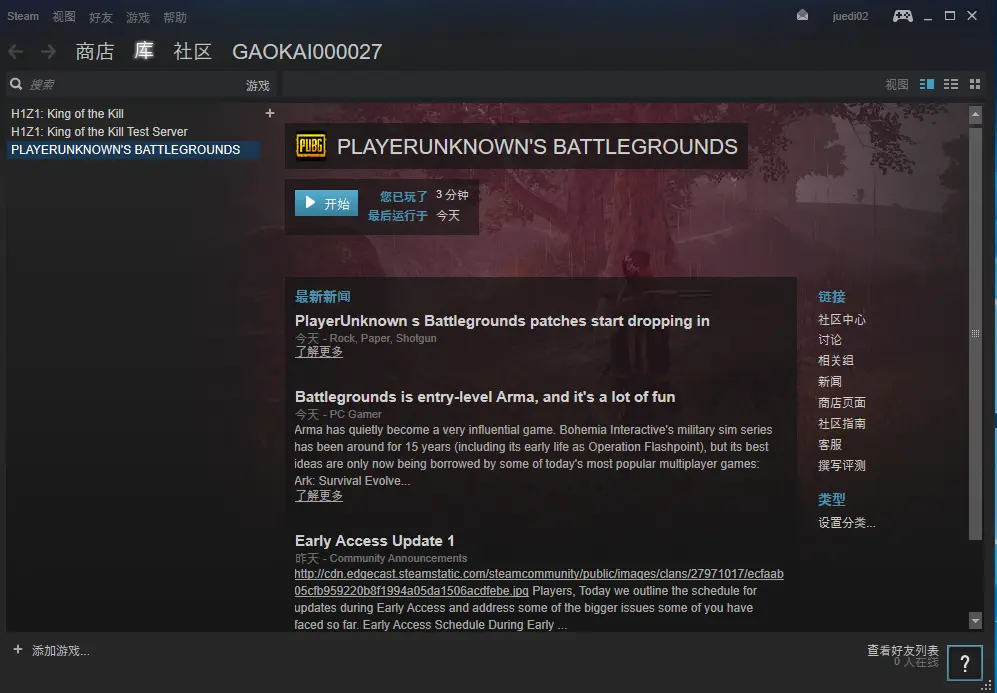Click the resize grip icon at window corner

pyautogui.click(x=987, y=685)
